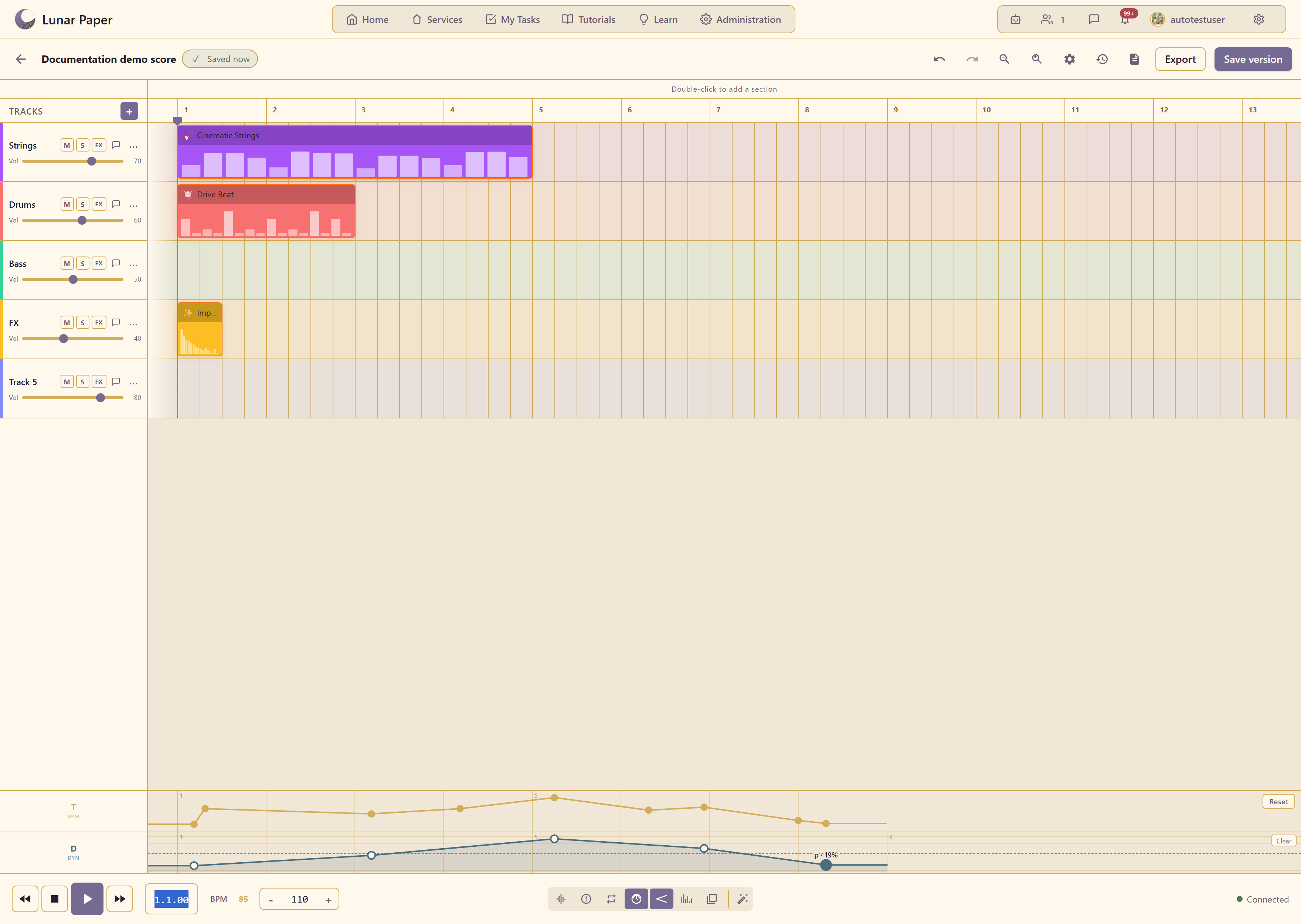Open comment icon on FX track
The image size is (1301, 924).
(116, 323)
